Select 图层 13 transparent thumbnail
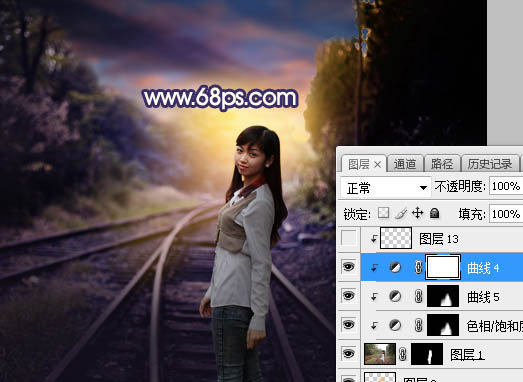 point(396,238)
